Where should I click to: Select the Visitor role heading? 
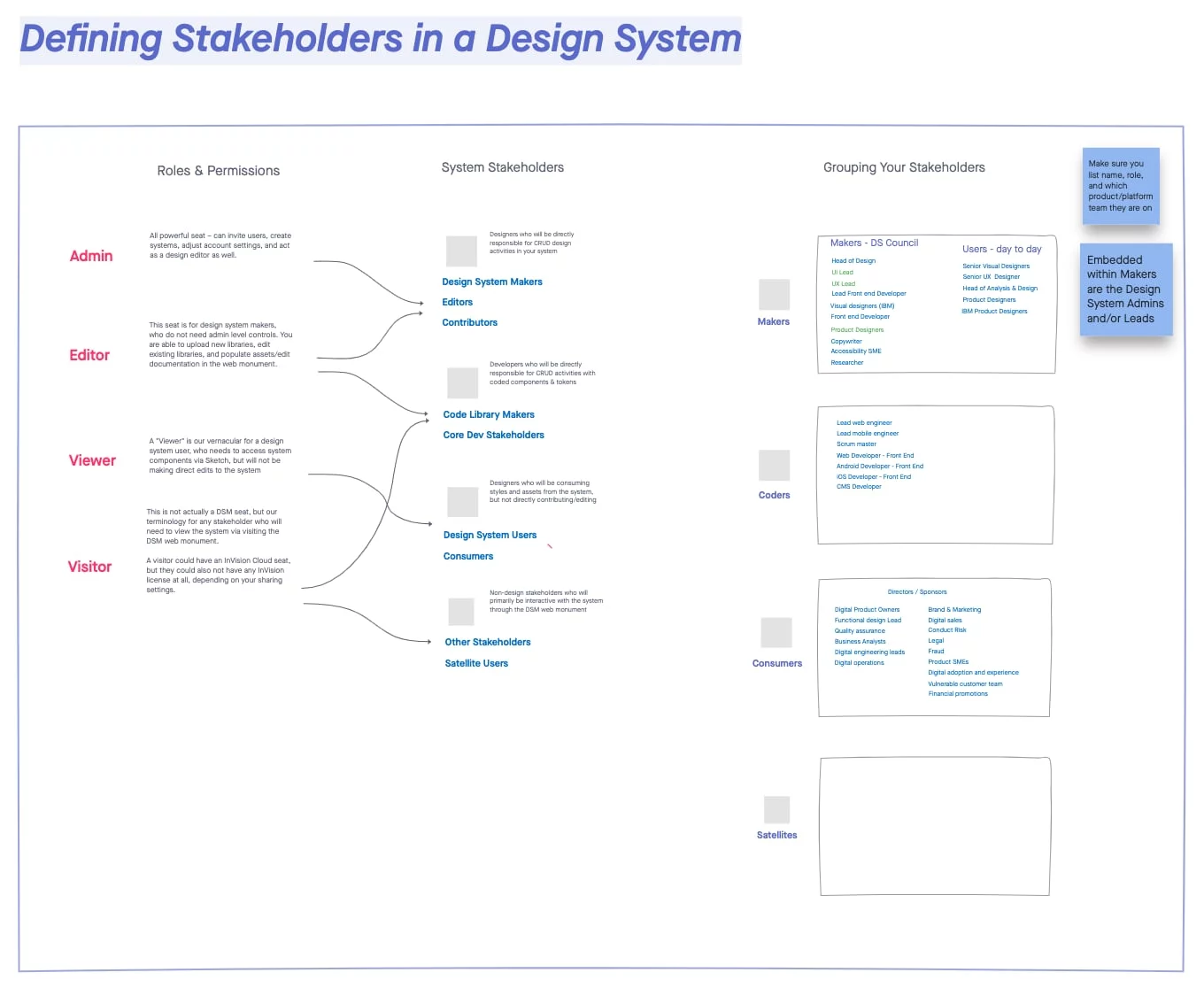click(90, 567)
